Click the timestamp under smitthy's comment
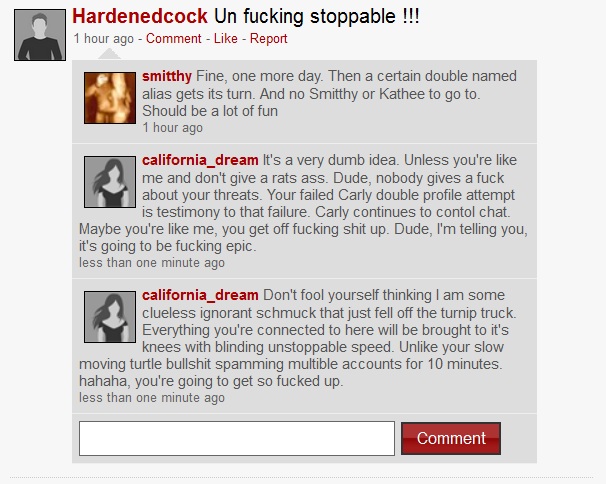The height and width of the screenshot is (484, 606). coord(172,128)
